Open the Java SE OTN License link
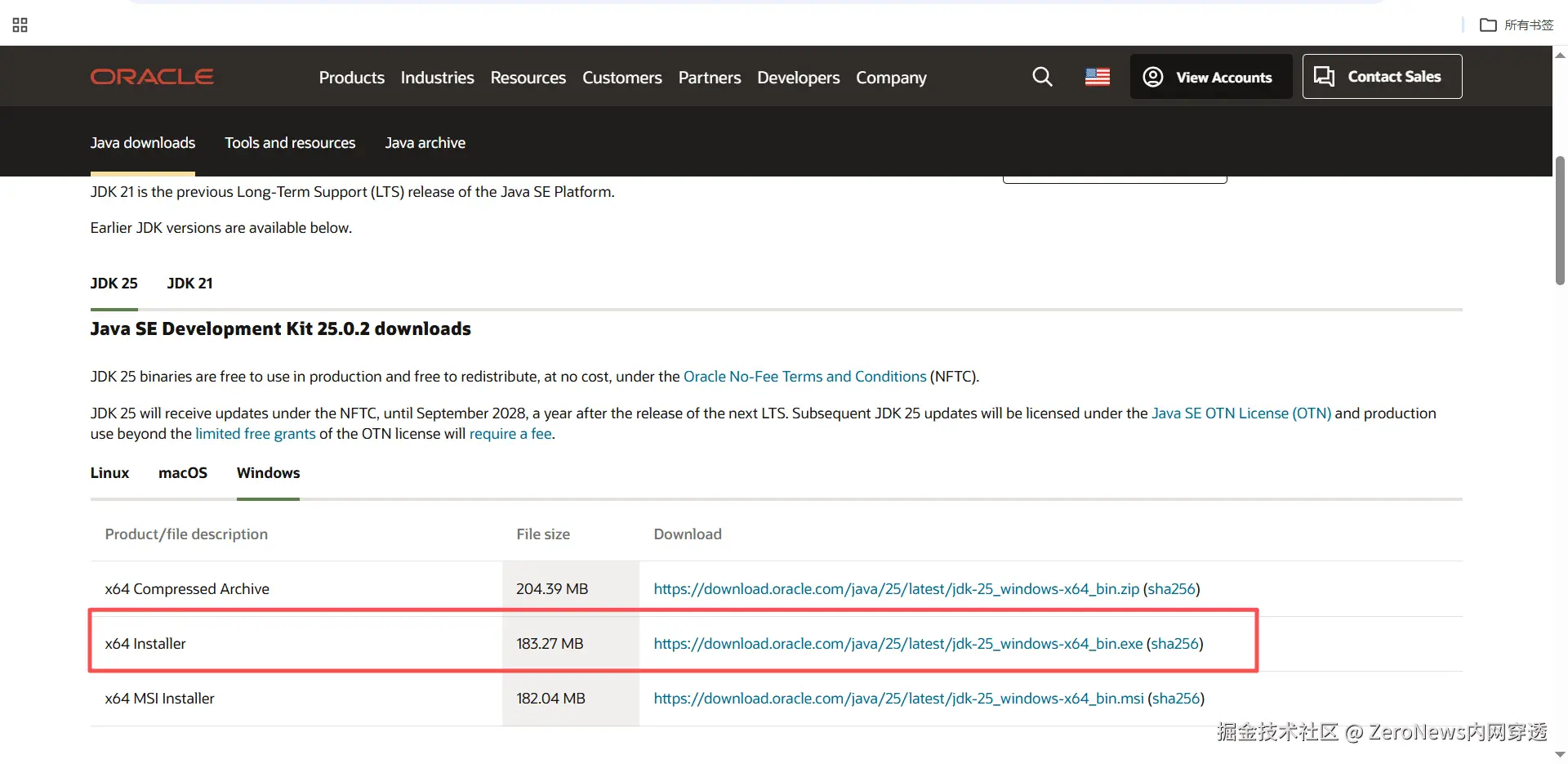Image resolution: width=1568 pixels, height=764 pixels. 1241,413
